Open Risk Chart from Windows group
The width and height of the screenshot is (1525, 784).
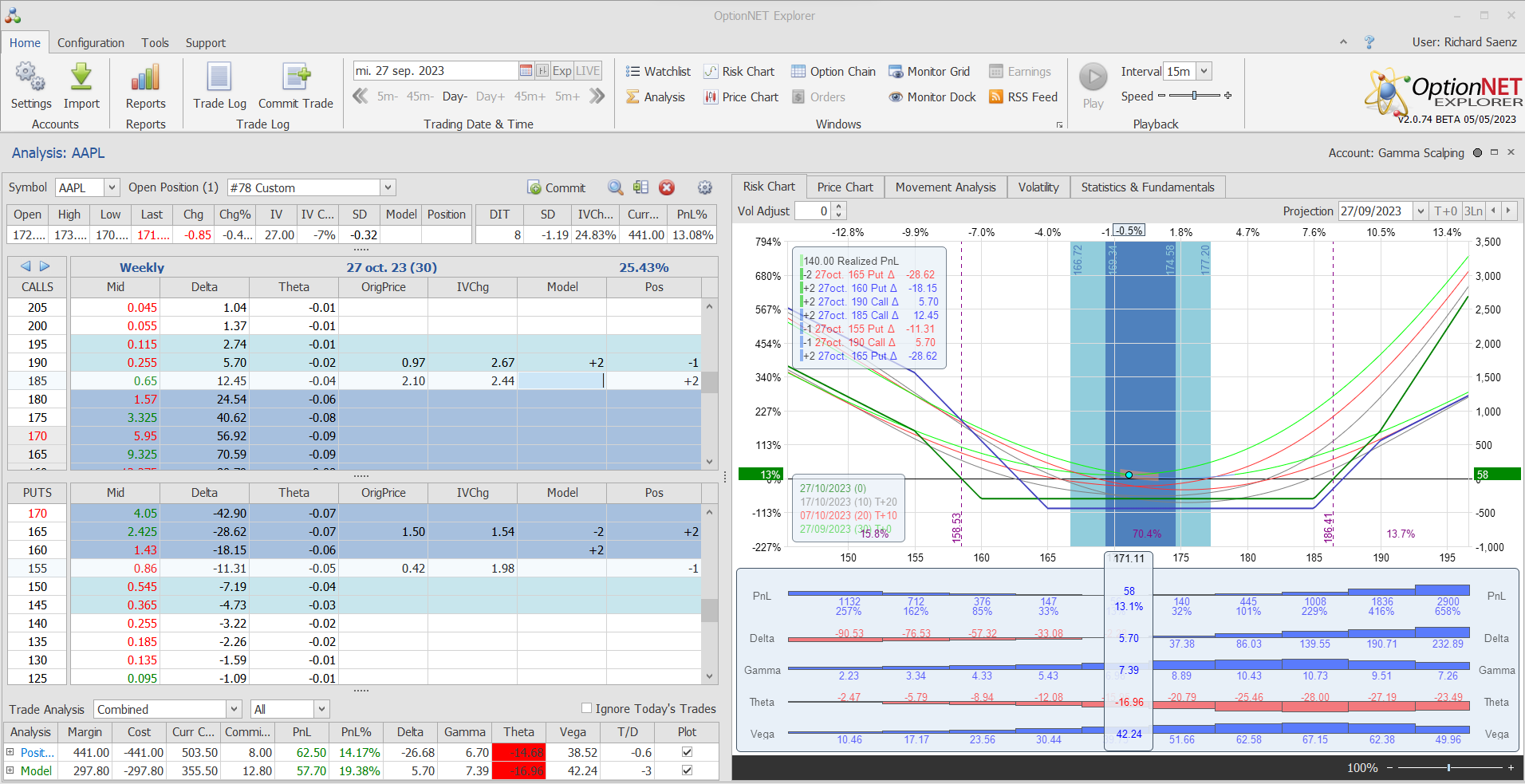[739, 72]
